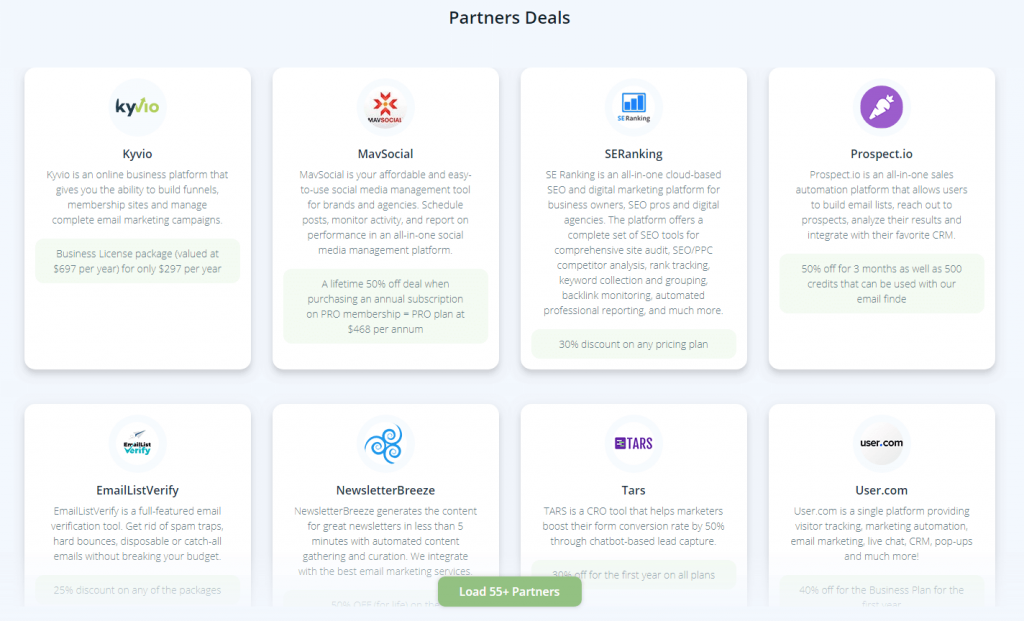
Task: Open the NewsletterBreeze card title
Action: pyautogui.click(x=385, y=490)
